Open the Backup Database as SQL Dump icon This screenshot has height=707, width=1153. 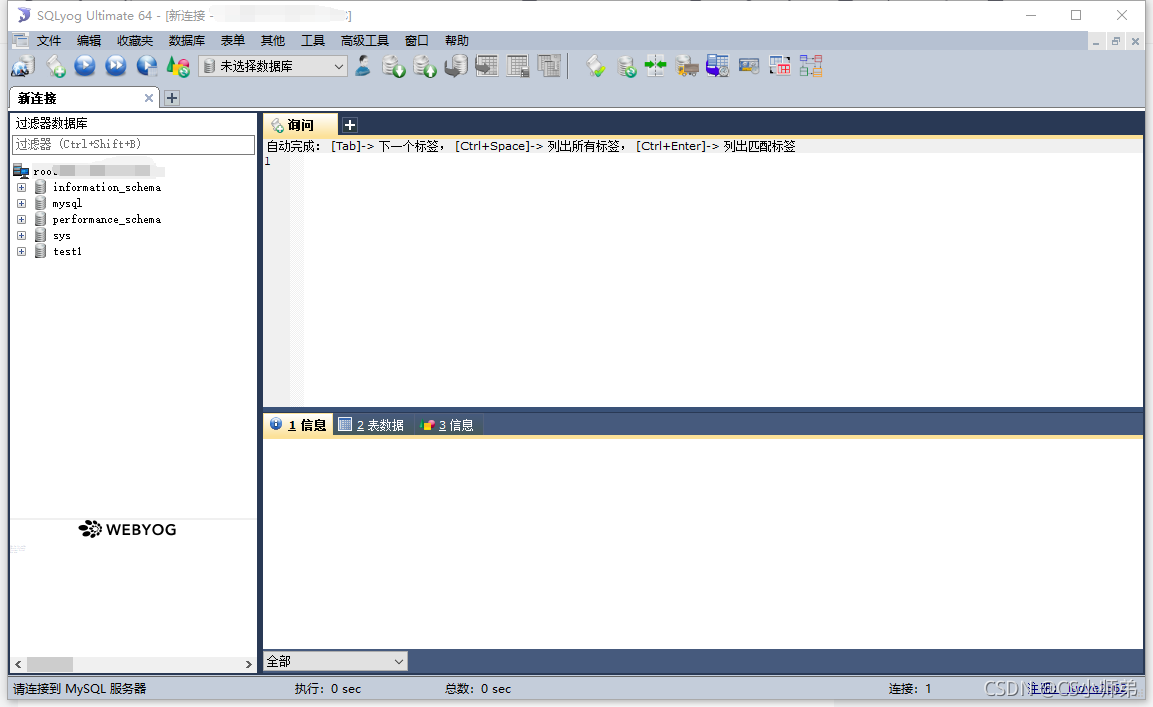tap(393, 66)
